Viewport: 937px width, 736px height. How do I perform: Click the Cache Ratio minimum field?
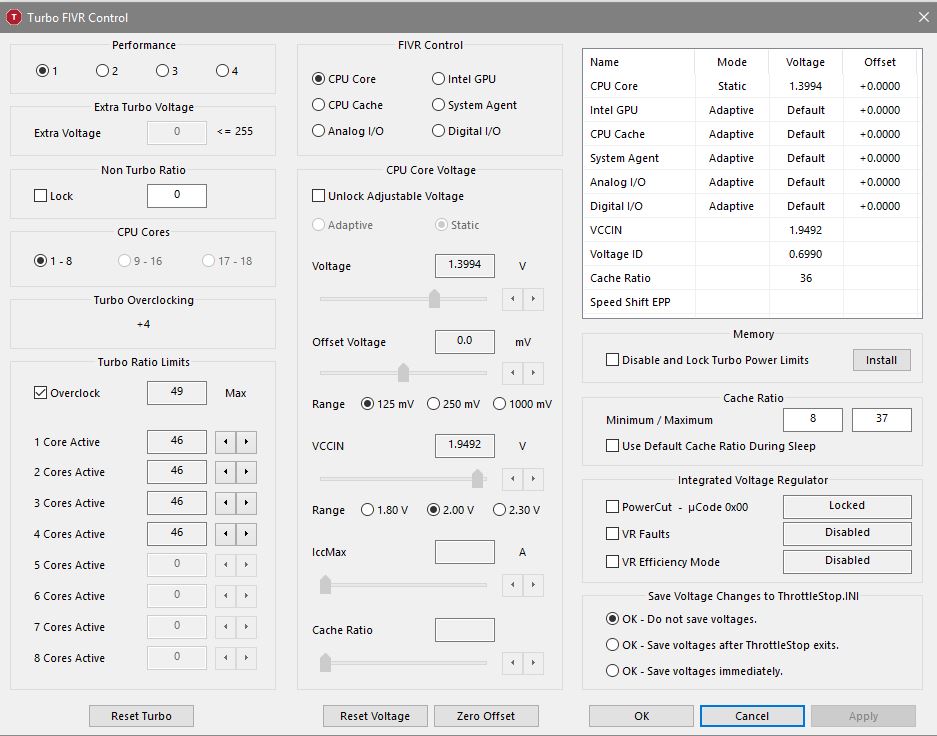coord(813,419)
